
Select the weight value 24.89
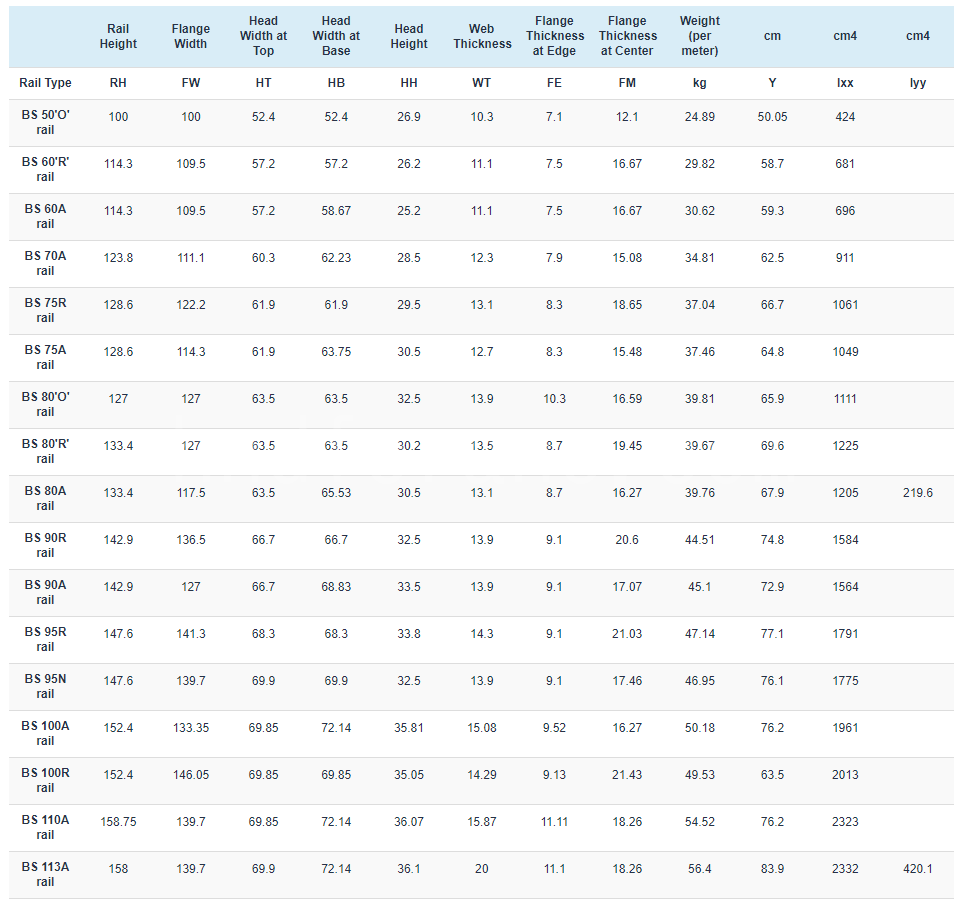[x=699, y=117]
